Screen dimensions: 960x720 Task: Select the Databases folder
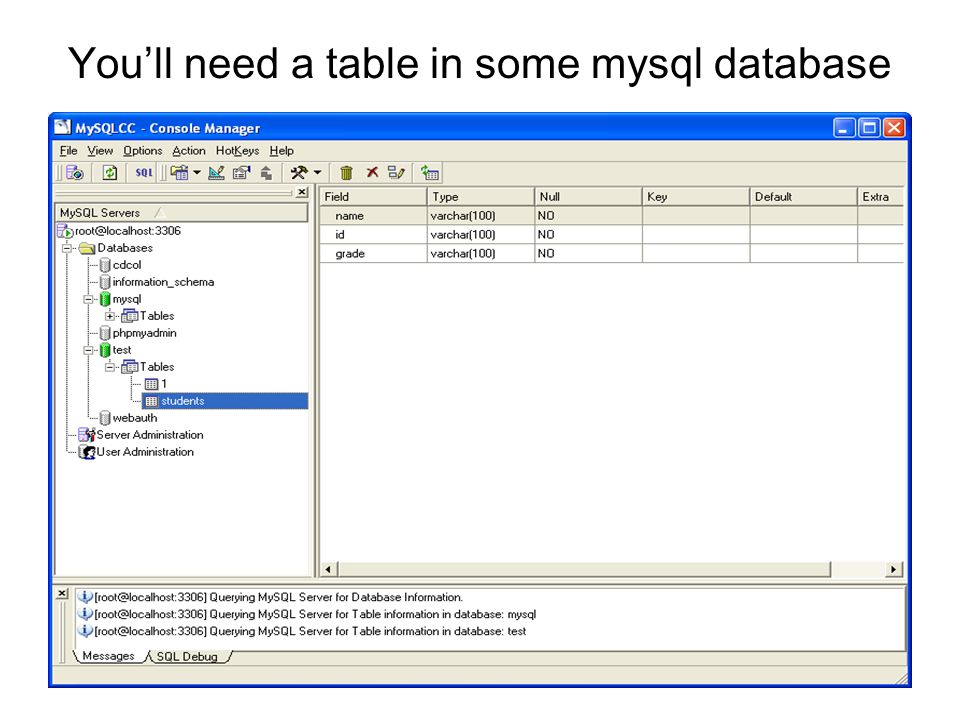point(125,248)
